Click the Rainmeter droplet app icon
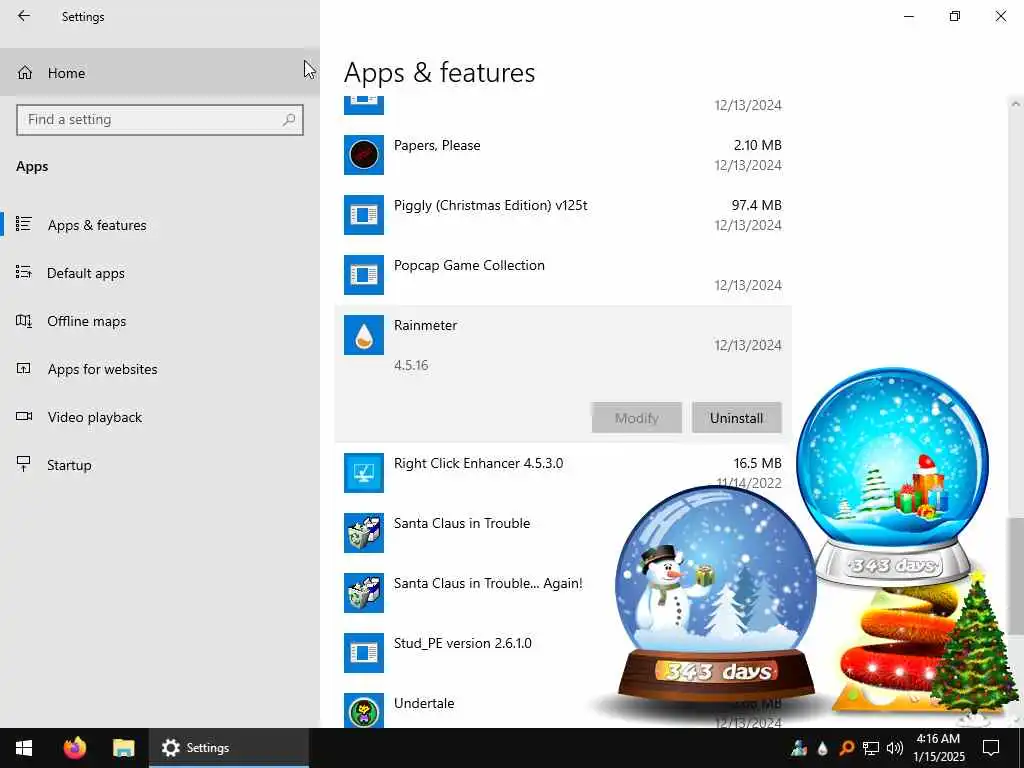Viewport: 1024px width, 768px height. [364, 335]
